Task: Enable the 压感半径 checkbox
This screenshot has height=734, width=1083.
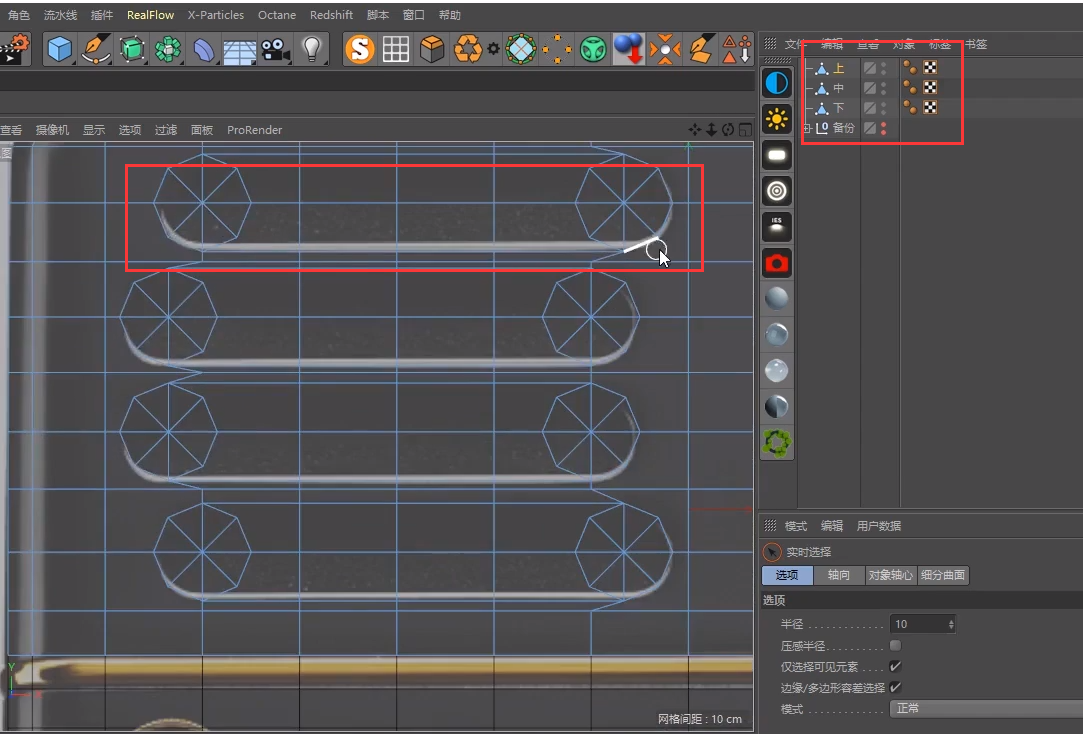Action: pyautogui.click(x=895, y=645)
